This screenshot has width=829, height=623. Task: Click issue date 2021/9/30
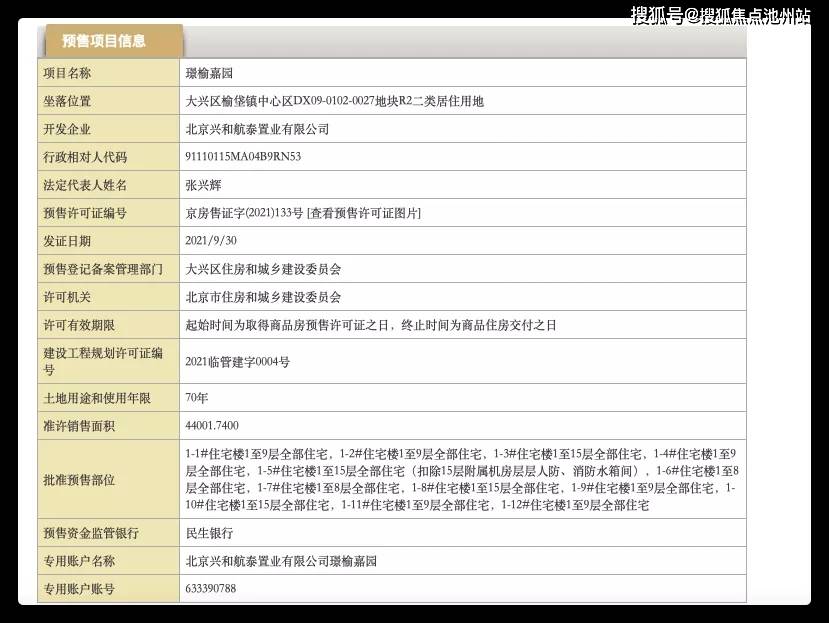[211, 241]
